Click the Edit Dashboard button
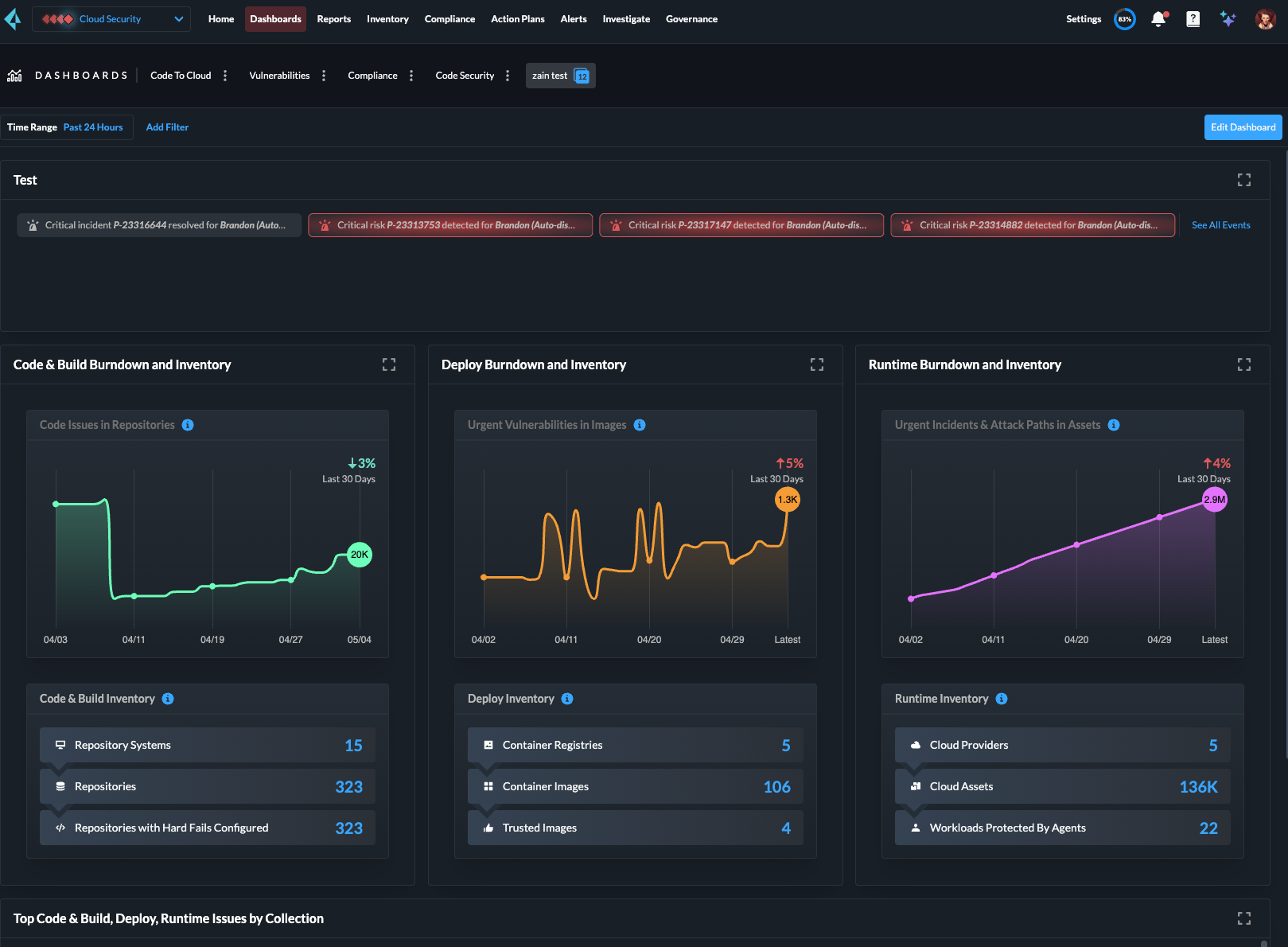 1243,127
